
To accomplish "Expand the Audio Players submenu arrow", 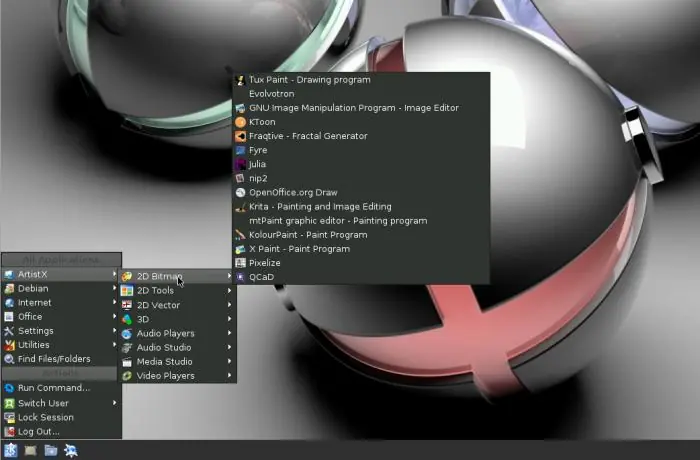I will [229, 333].
